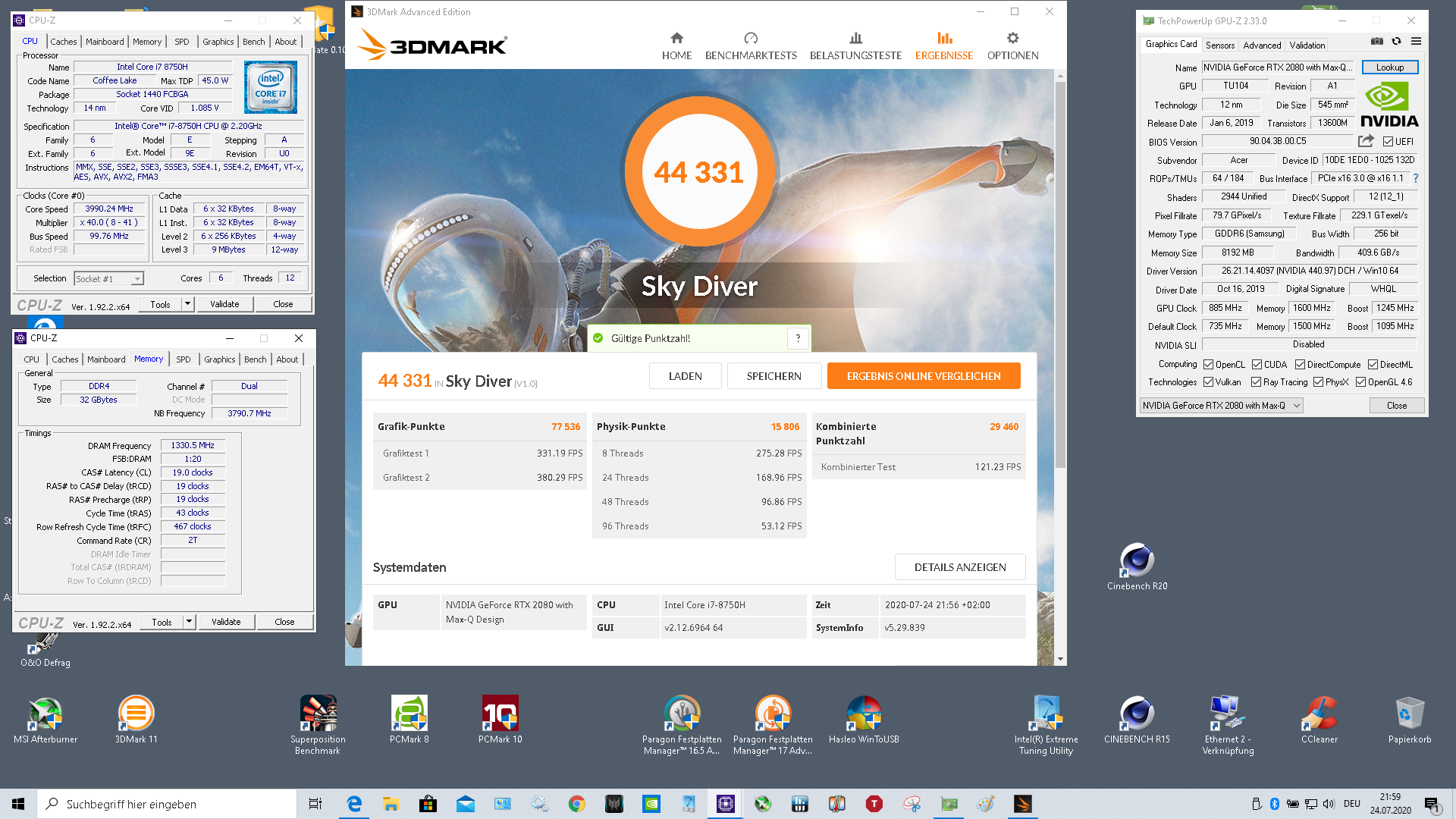1456x819 pixels.
Task: Click the Grafik-Punkte score "77 536"
Action: pyautogui.click(x=566, y=427)
